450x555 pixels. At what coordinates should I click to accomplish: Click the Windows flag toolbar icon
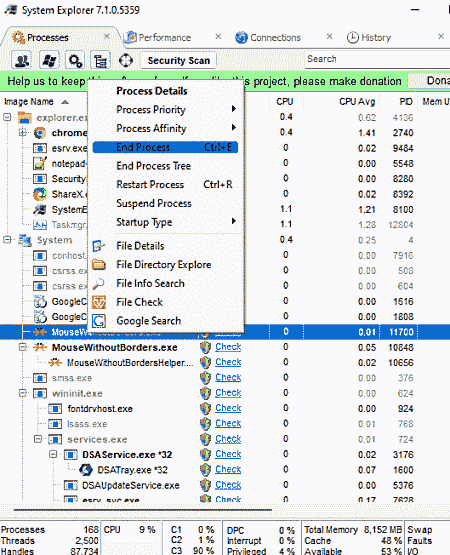[49, 61]
